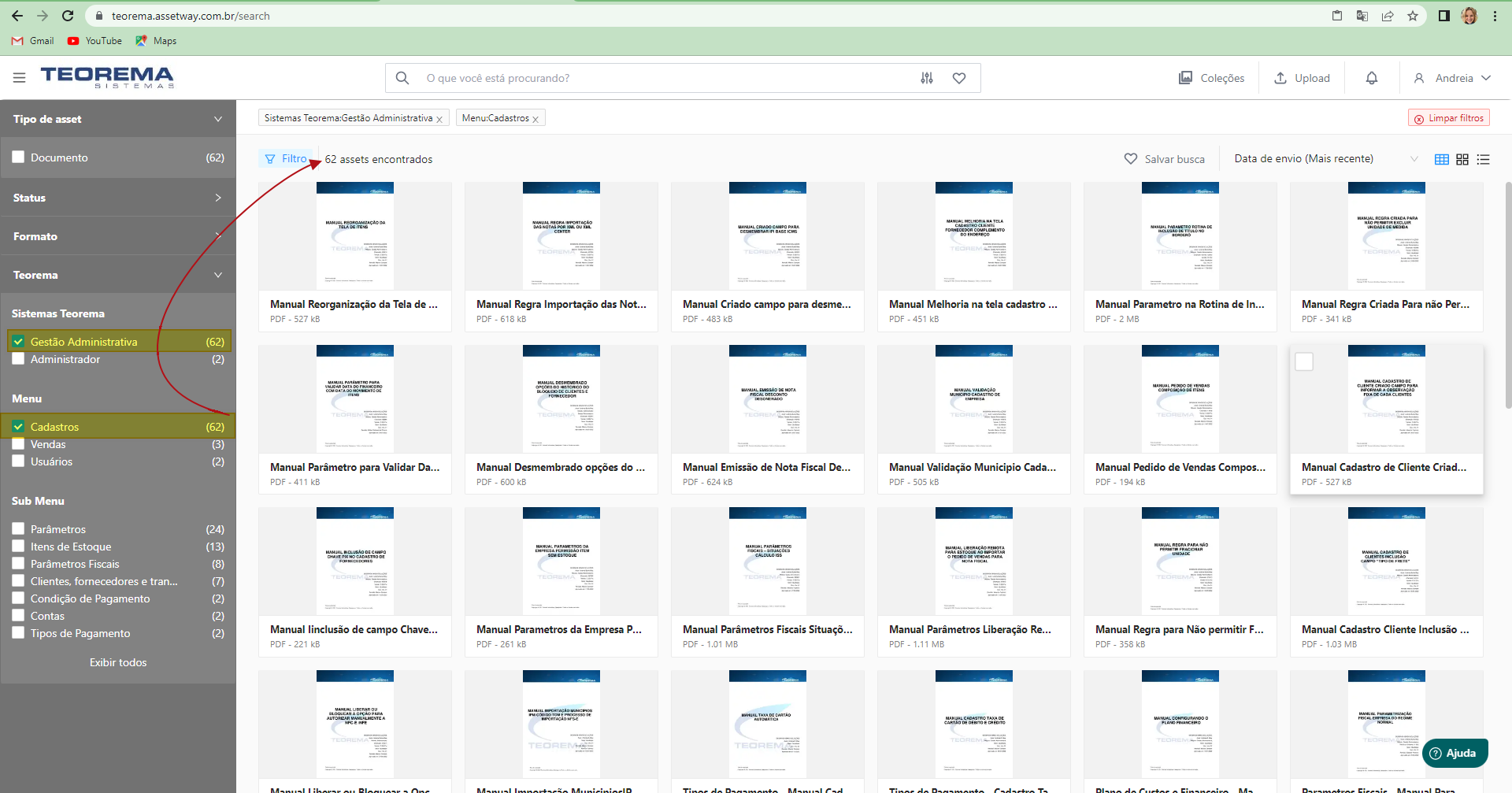Image resolution: width=1512 pixels, height=793 pixels.
Task: Click the Teorema Sistemas logo
Action: pyautogui.click(x=107, y=77)
